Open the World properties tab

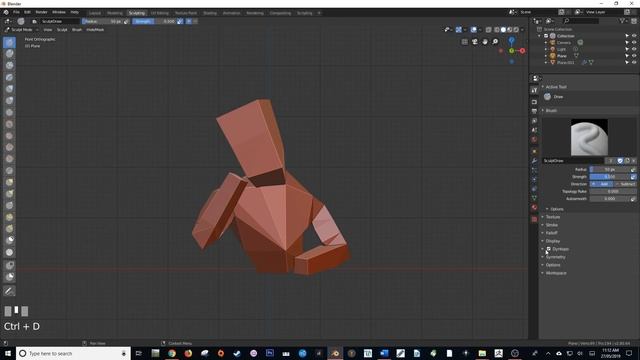click(534, 140)
